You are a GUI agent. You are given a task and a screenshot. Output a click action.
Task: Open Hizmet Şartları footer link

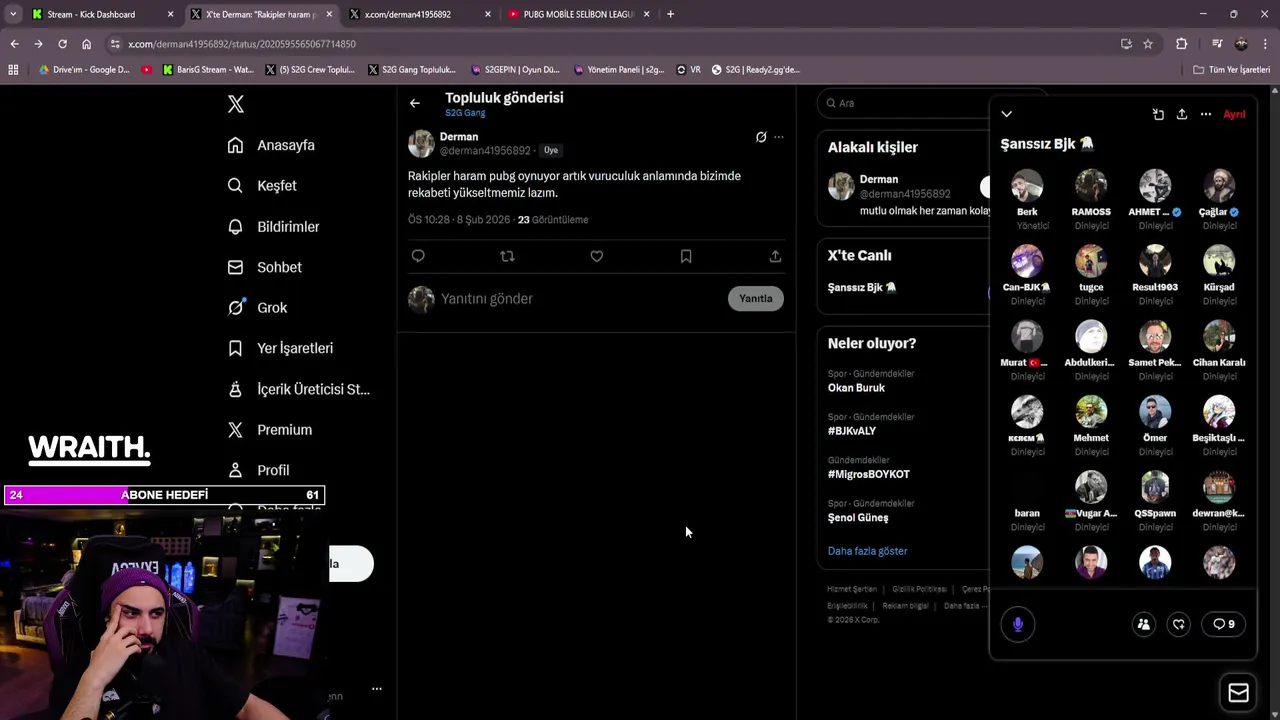(852, 589)
